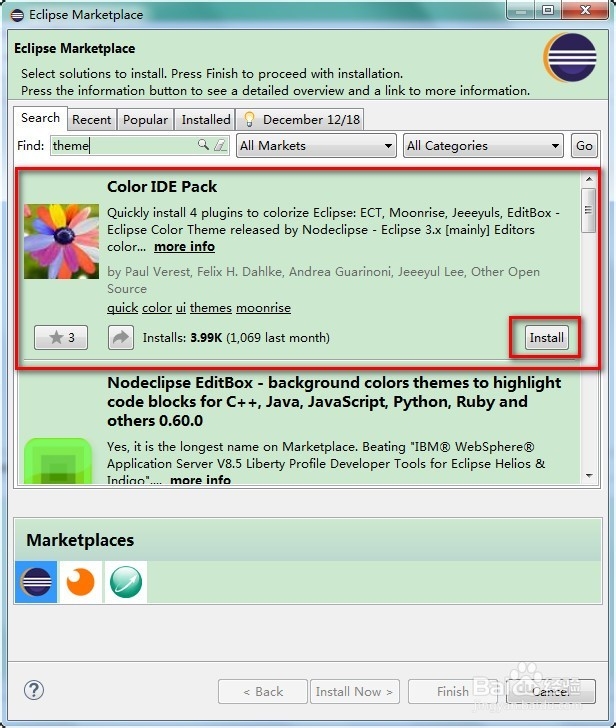The width and height of the screenshot is (616, 728).
Task: Click the Finish button
Action: tap(453, 692)
